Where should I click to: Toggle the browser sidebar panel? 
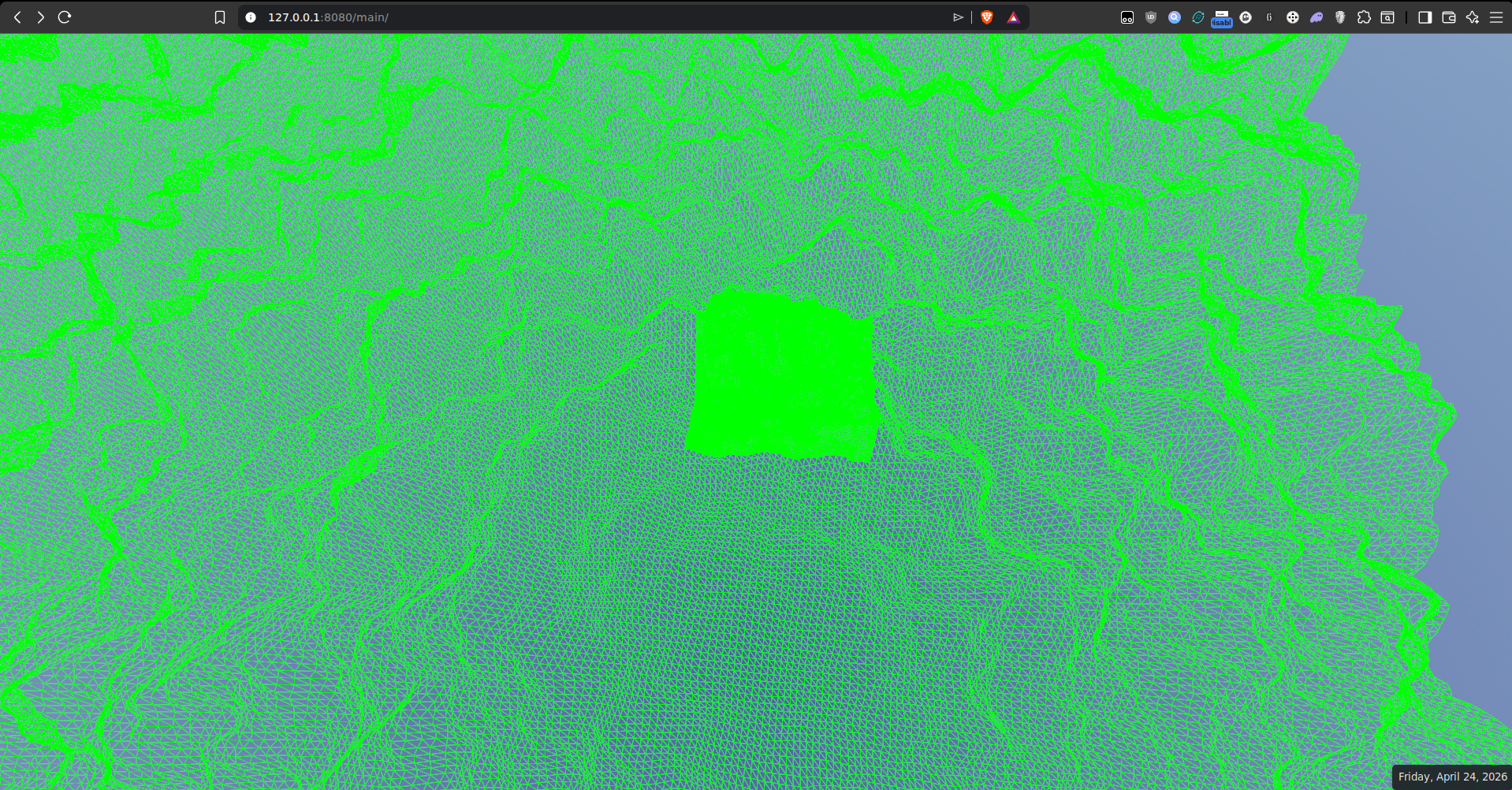tap(1425, 17)
